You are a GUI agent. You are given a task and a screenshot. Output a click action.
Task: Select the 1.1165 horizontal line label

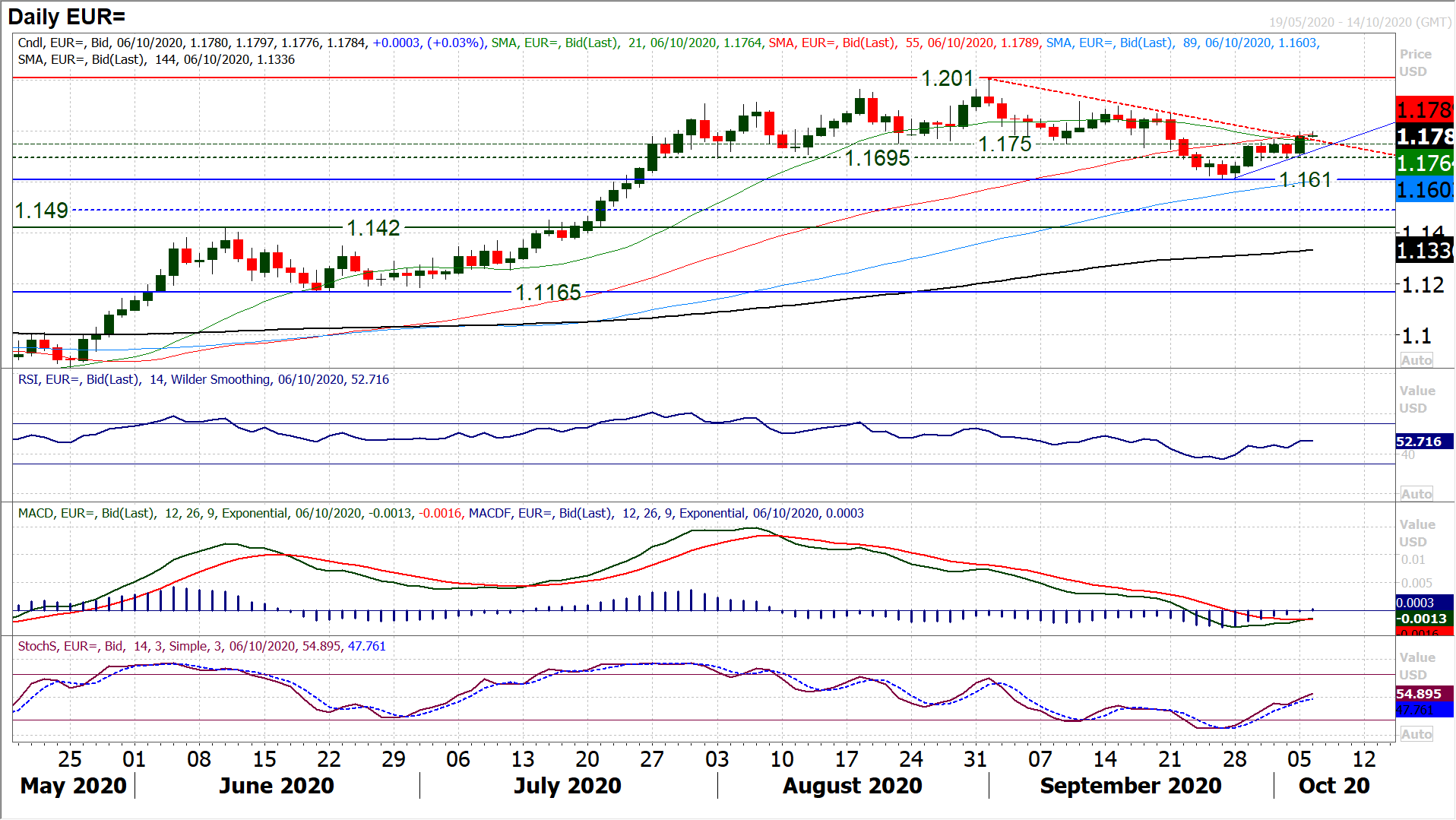pyautogui.click(x=548, y=293)
